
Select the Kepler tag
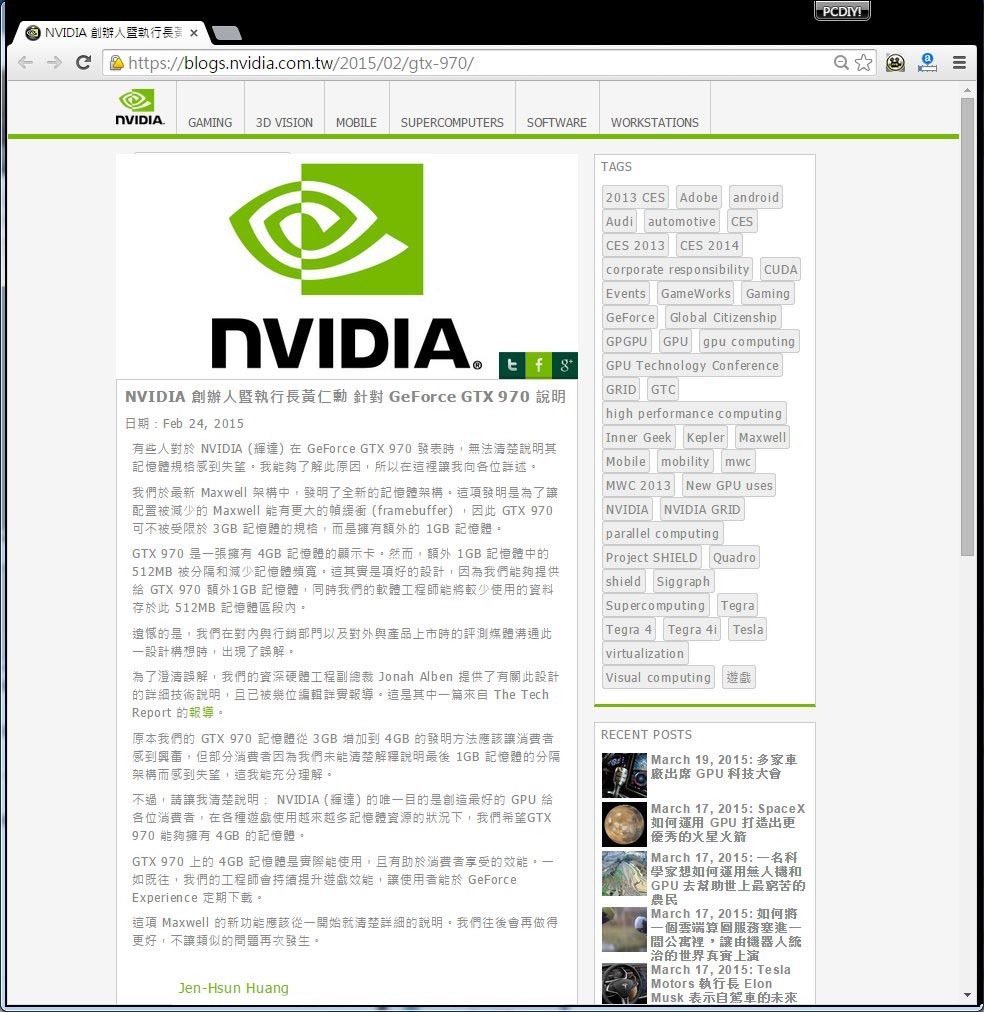706,437
